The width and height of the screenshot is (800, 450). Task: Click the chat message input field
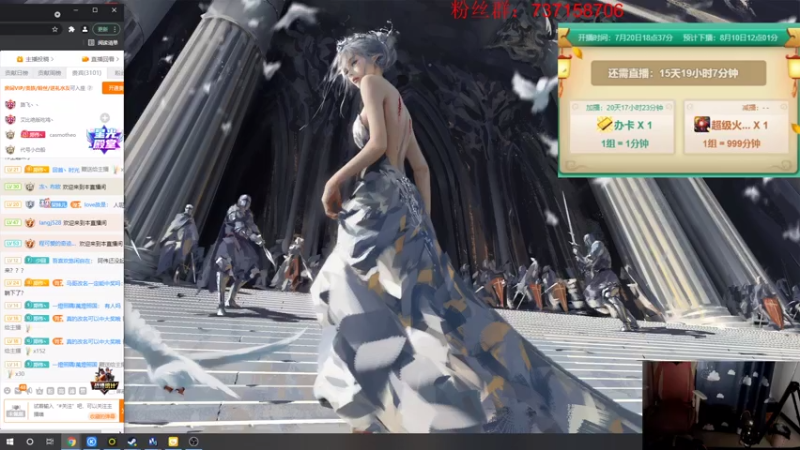tap(74, 410)
